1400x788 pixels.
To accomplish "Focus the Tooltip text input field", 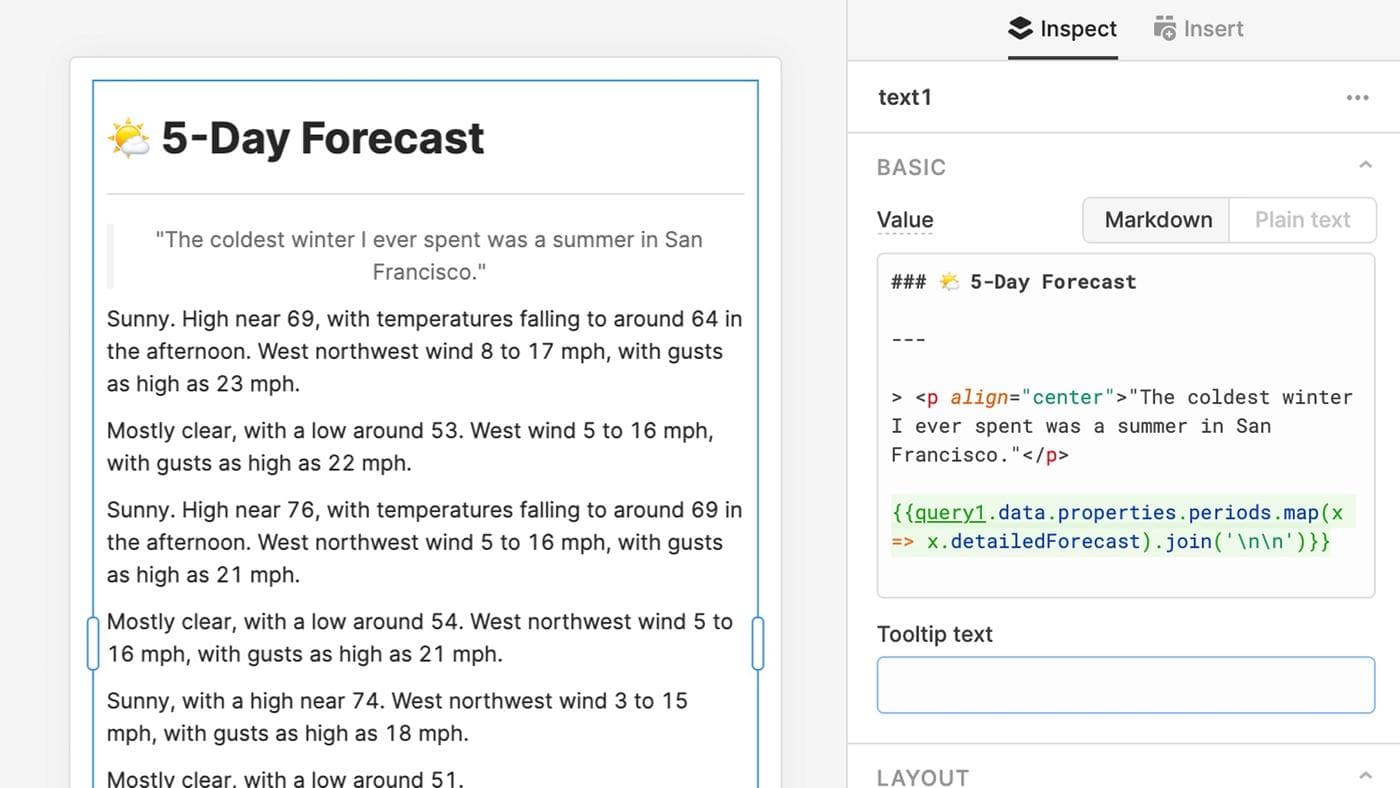I will point(1125,685).
